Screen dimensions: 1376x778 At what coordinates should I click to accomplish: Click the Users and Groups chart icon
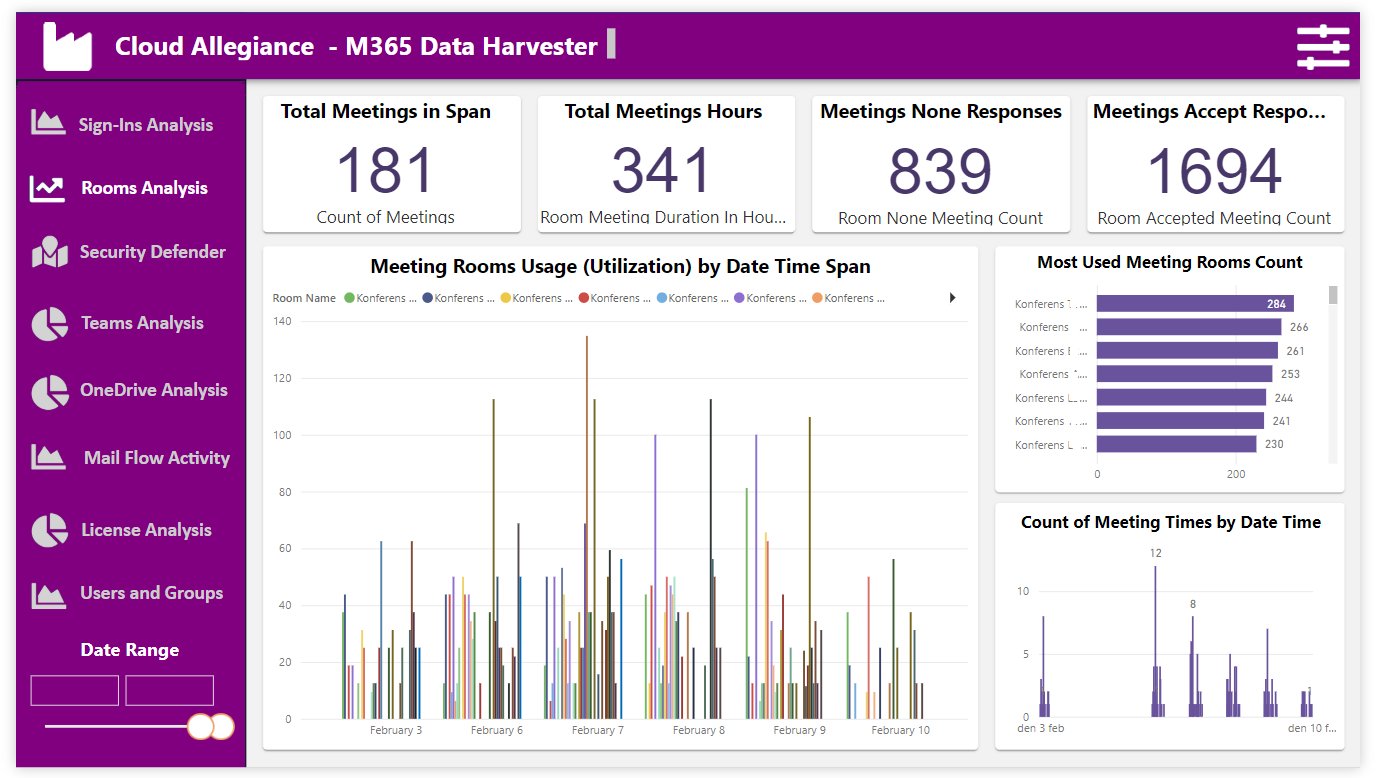click(x=48, y=594)
